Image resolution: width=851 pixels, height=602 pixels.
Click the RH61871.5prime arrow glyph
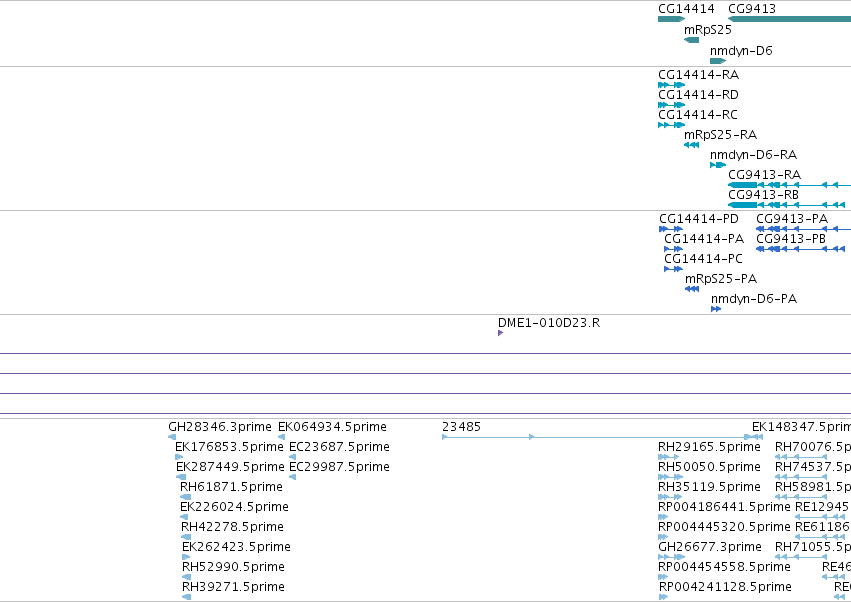point(186,497)
